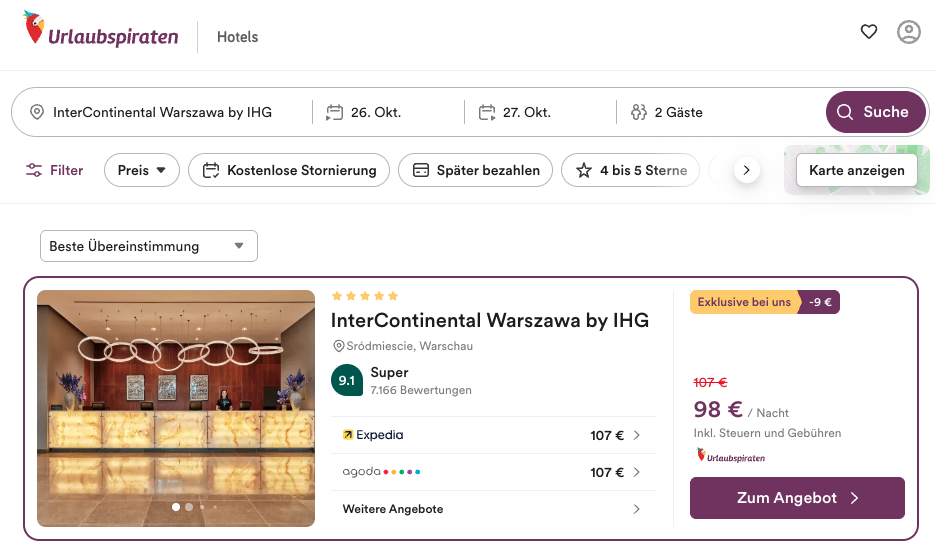The width and height of the screenshot is (935, 557).
Task: Click the Suche search button
Action: 875,112
